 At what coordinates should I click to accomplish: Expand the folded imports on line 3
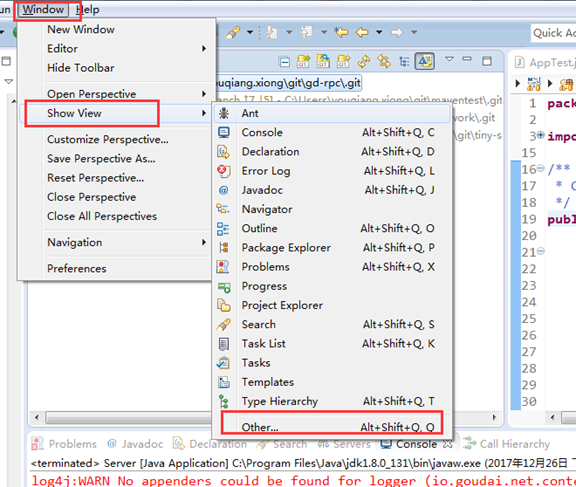pyautogui.click(x=540, y=135)
